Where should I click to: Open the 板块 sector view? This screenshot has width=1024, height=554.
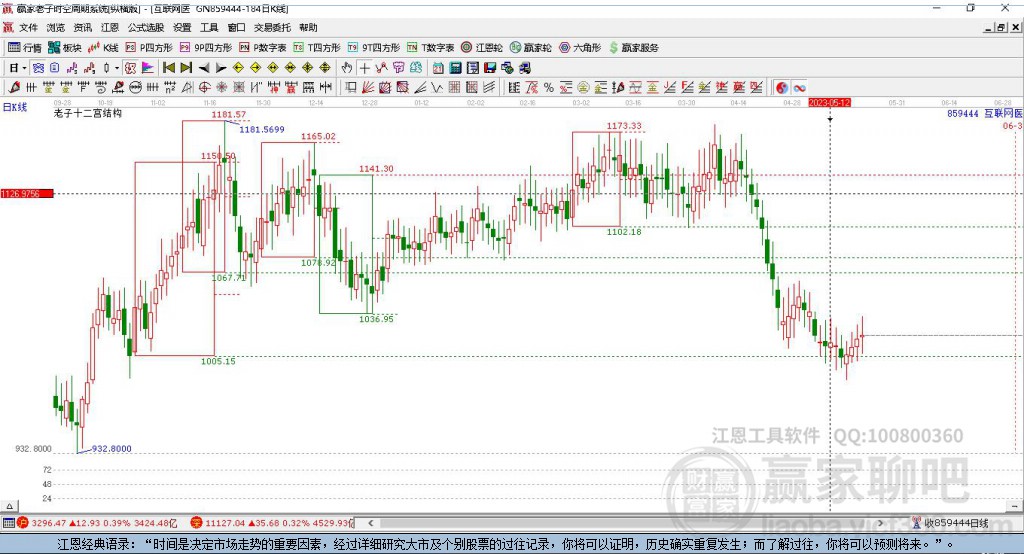[65, 48]
